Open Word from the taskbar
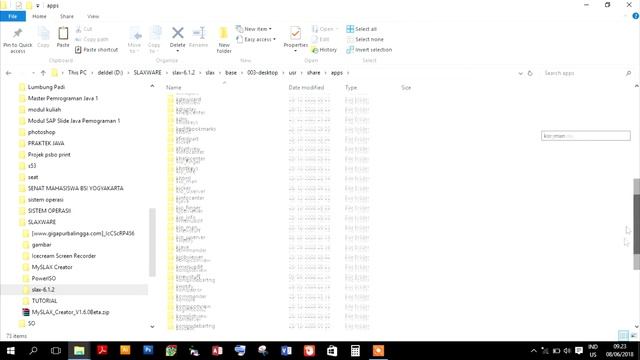The width and height of the screenshot is (640, 360). tap(286, 351)
